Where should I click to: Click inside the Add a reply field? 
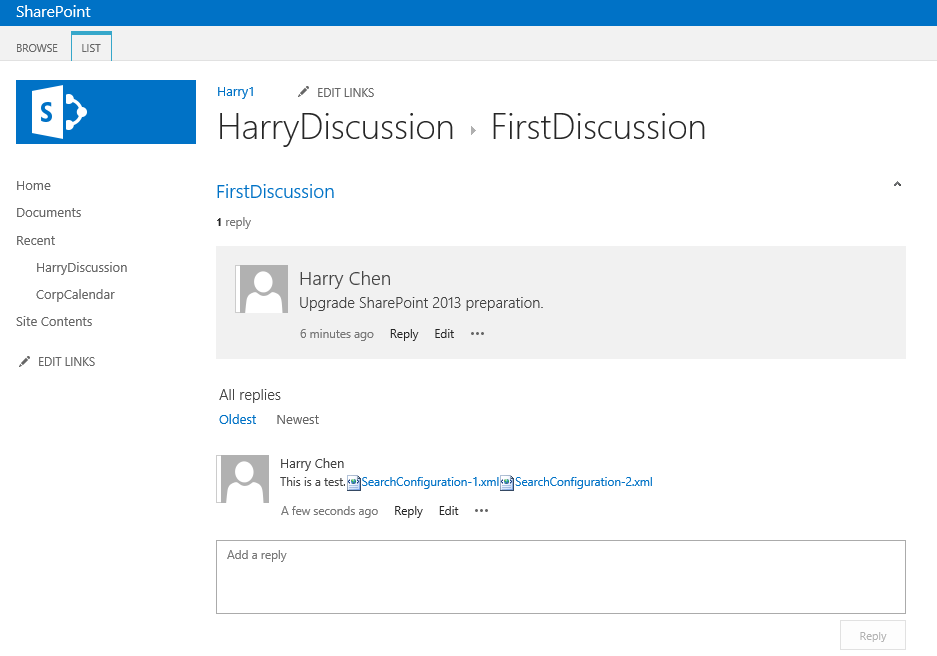coord(560,576)
